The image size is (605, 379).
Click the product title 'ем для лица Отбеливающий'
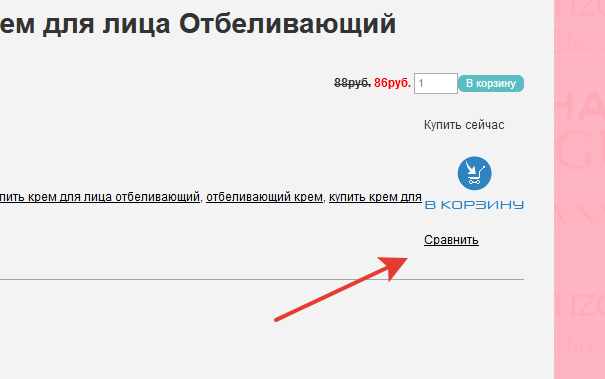[198, 24]
